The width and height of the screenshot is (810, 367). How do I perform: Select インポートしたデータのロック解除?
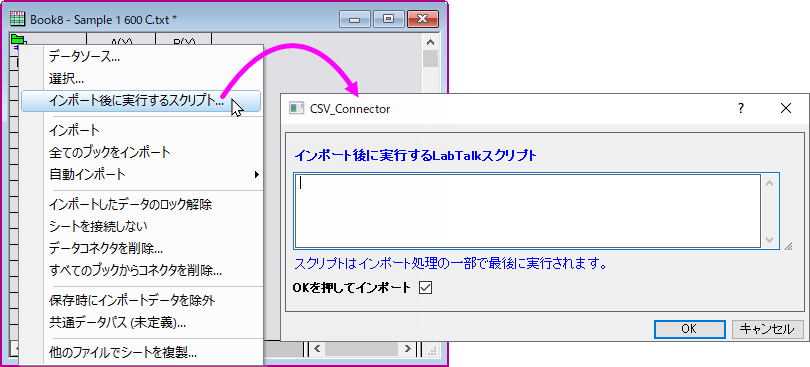pos(141,204)
